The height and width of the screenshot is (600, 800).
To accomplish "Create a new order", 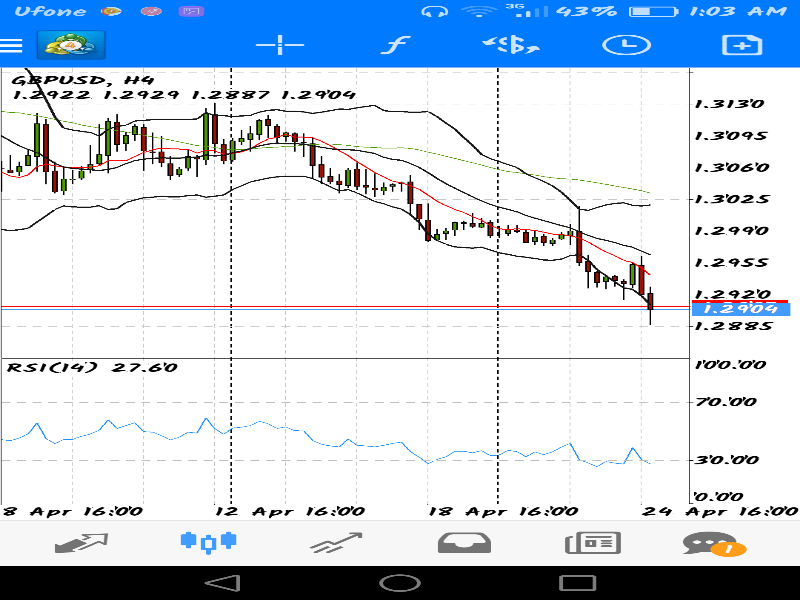I will [742, 45].
